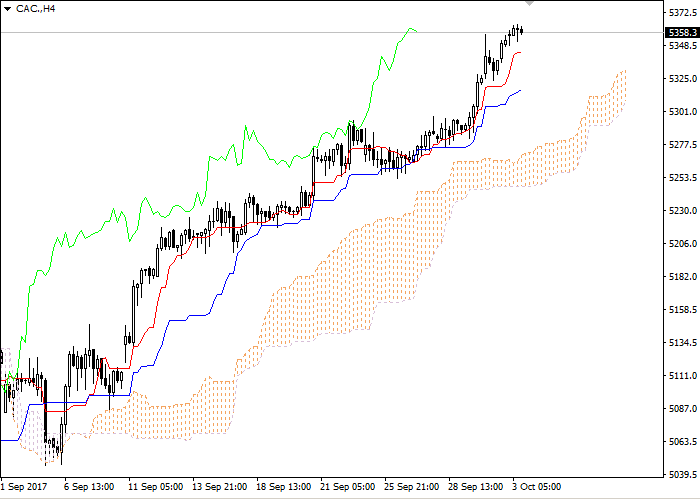This screenshot has width=700, height=500.
Task: Click the chart shift triangle marker at top
Action: pyautogui.click(x=529, y=3)
